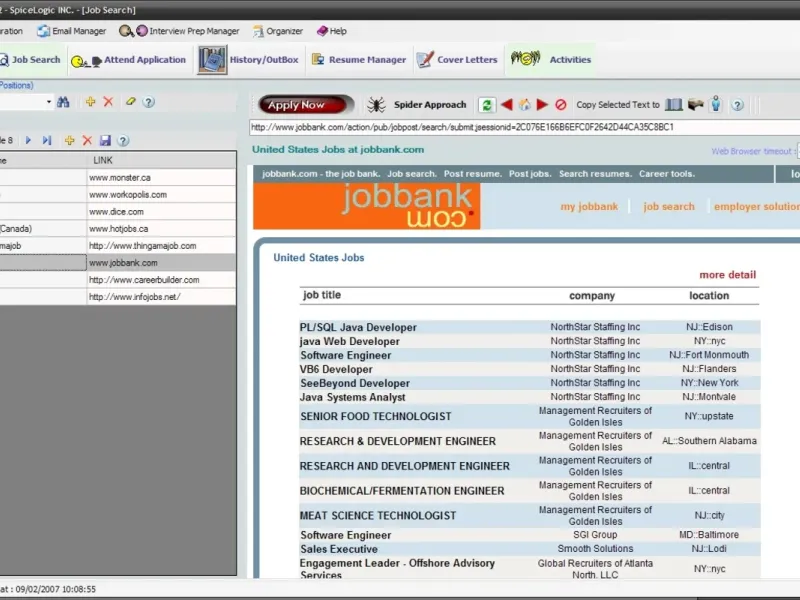Select the 'www.dice.com' link row
The width and height of the screenshot is (800, 600).
pos(161,212)
